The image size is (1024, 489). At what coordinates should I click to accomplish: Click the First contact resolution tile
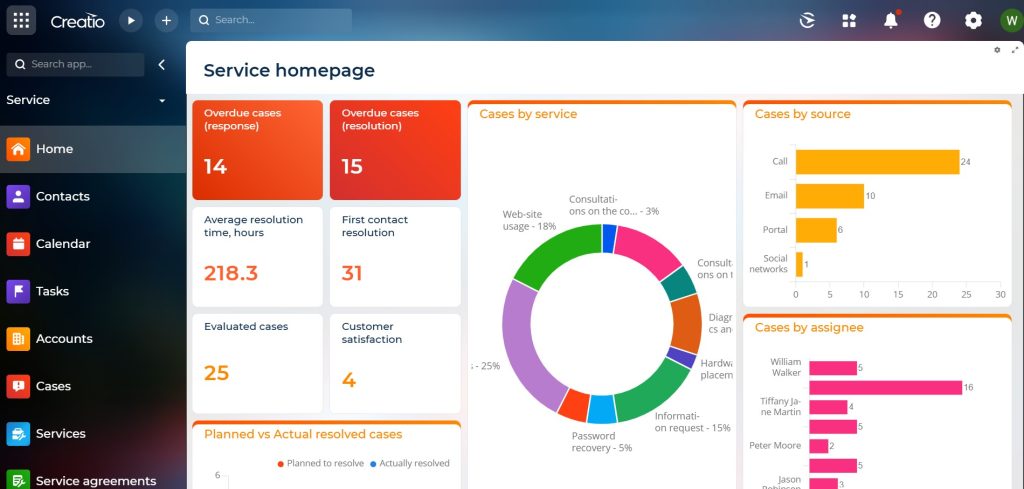click(x=394, y=256)
